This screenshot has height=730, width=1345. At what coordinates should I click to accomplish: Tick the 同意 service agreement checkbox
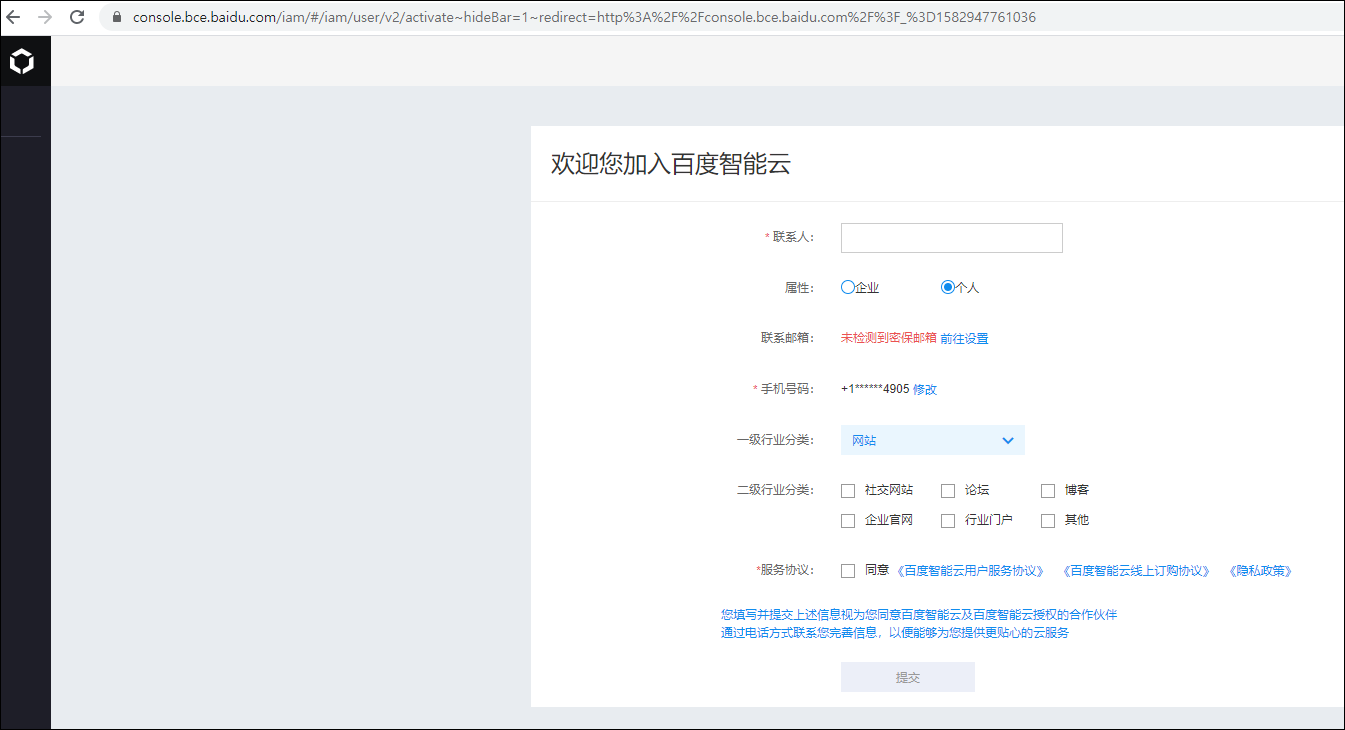[x=848, y=571]
